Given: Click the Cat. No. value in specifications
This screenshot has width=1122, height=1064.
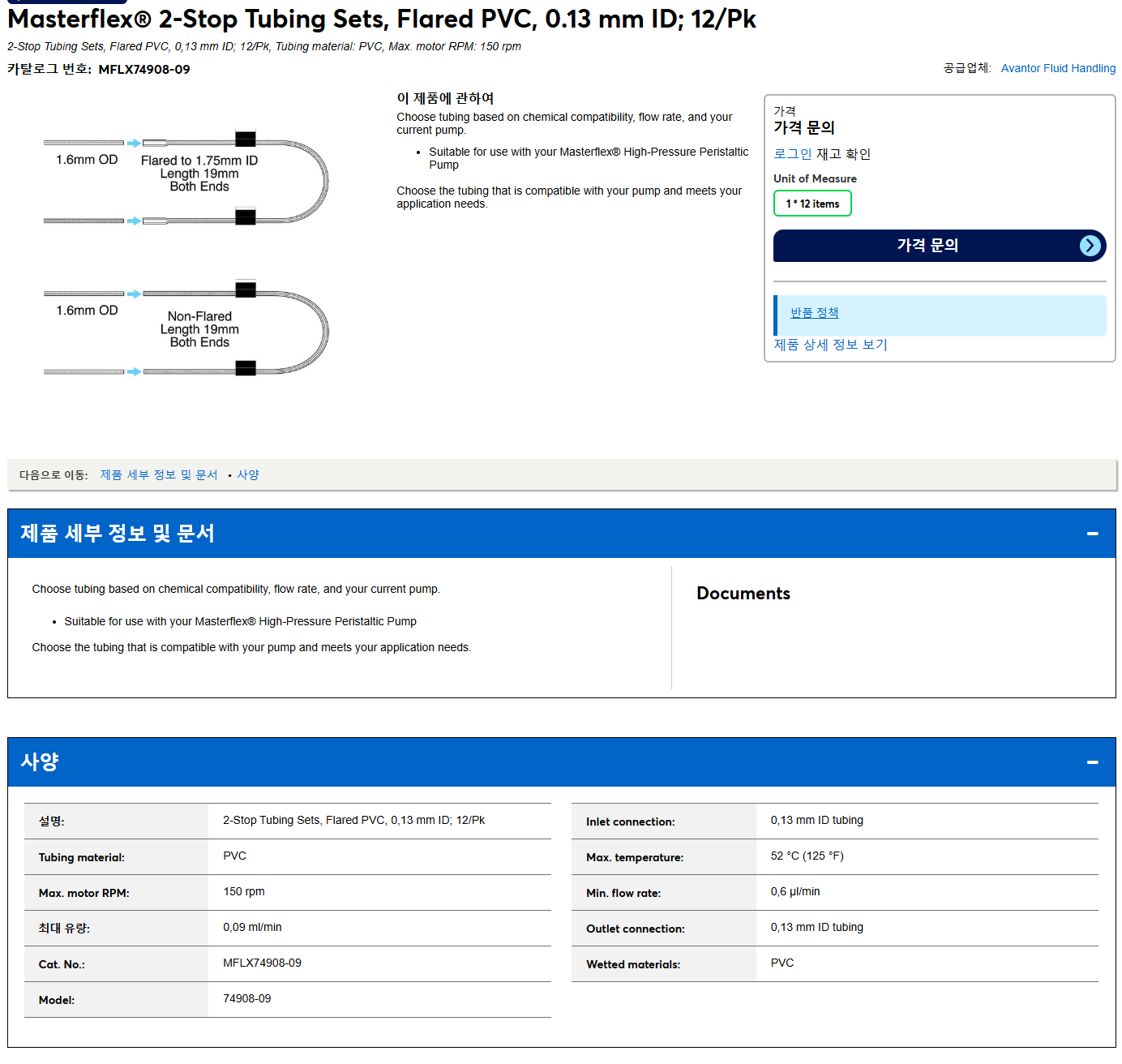Looking at the screenshot, I should point(262,963).
